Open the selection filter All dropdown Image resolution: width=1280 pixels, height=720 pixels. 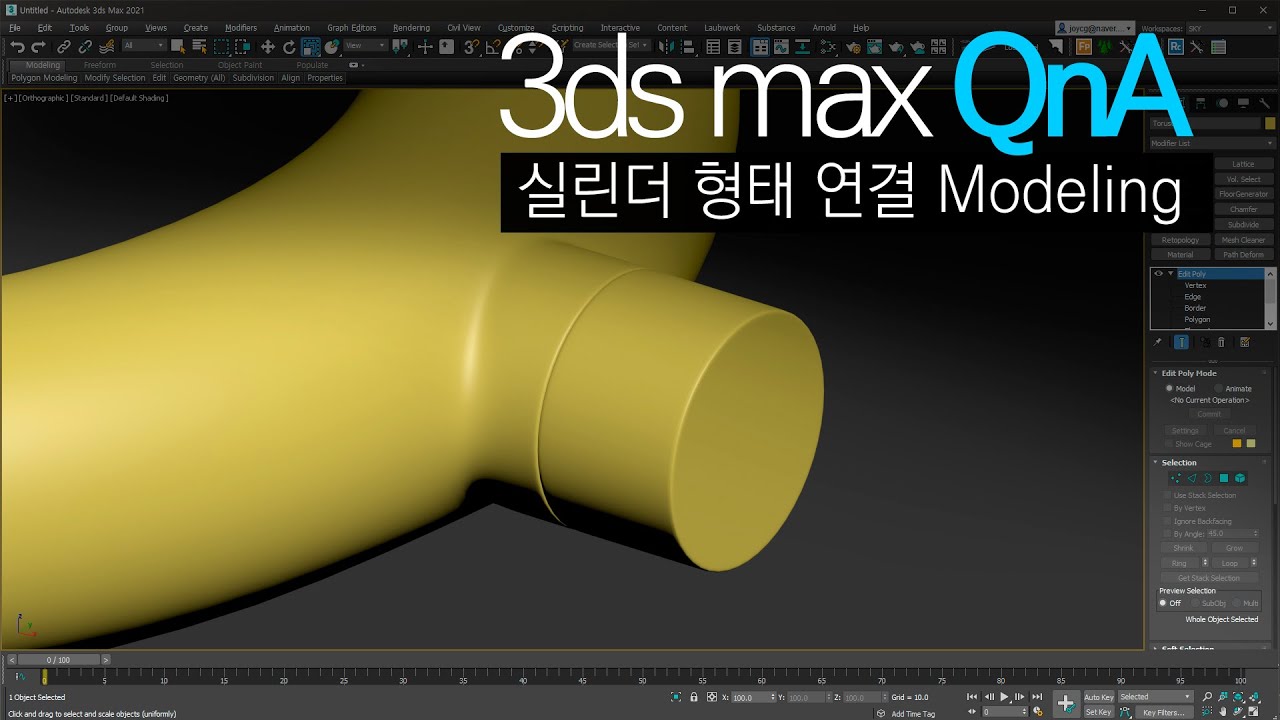pyautogui.click(x=143, y=46)
